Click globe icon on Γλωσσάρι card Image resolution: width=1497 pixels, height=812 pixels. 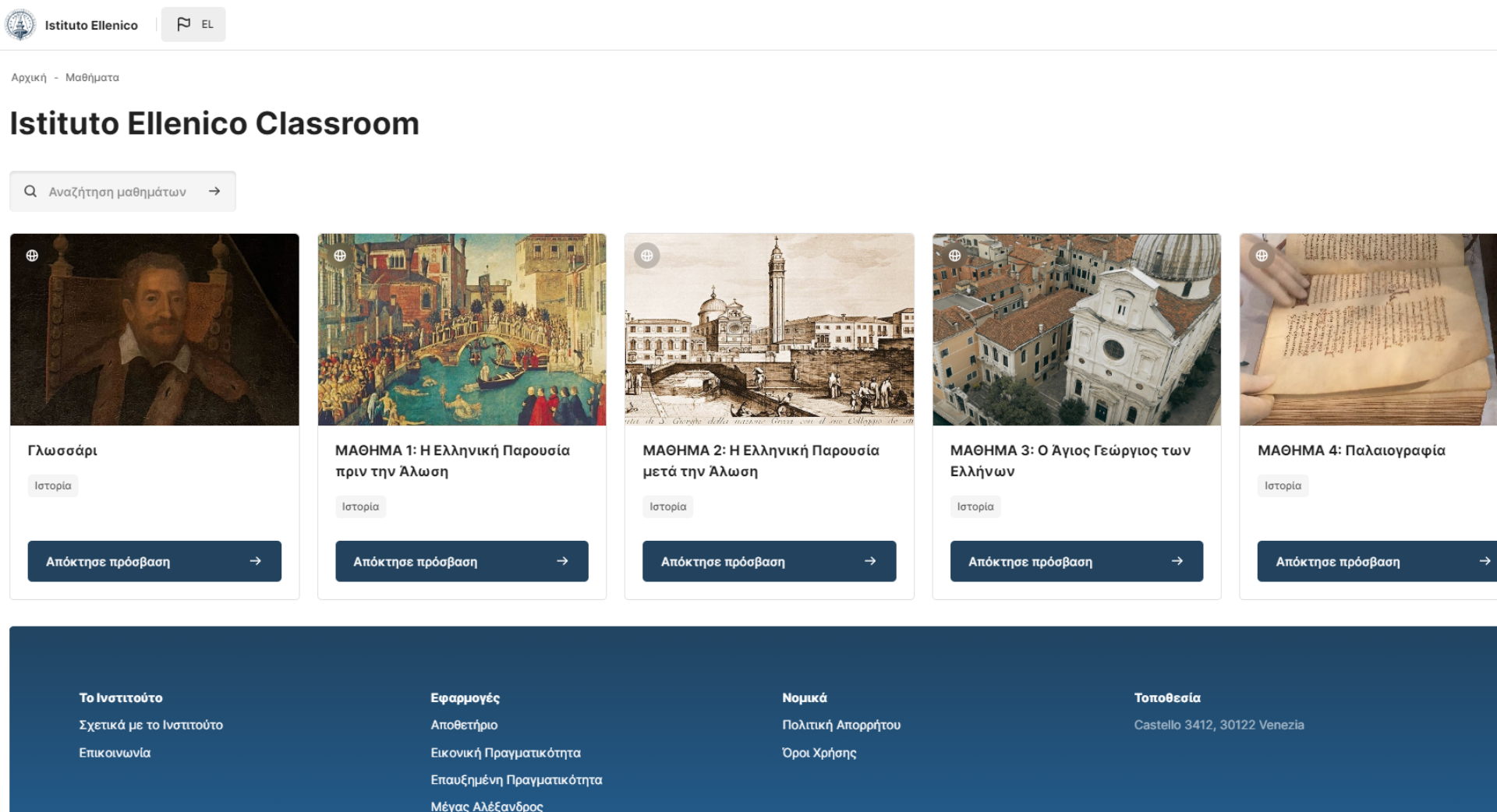coord(32,256)
